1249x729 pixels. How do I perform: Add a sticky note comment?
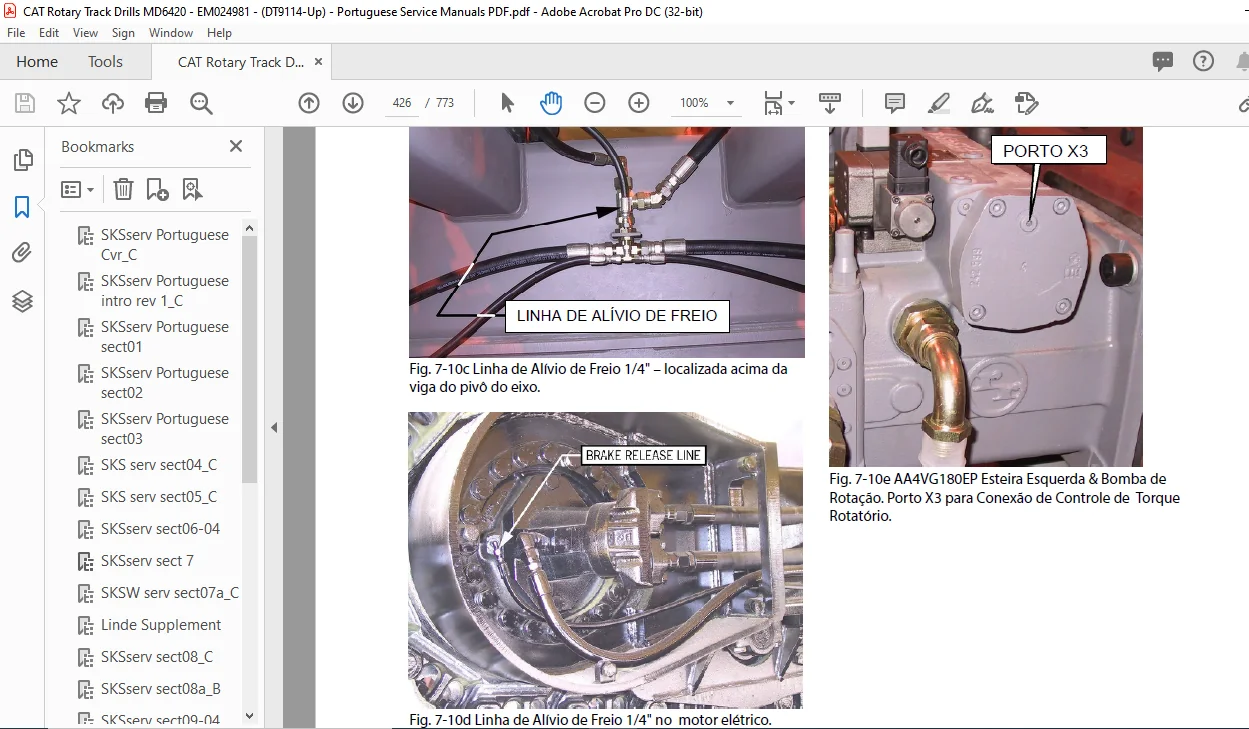895,103
